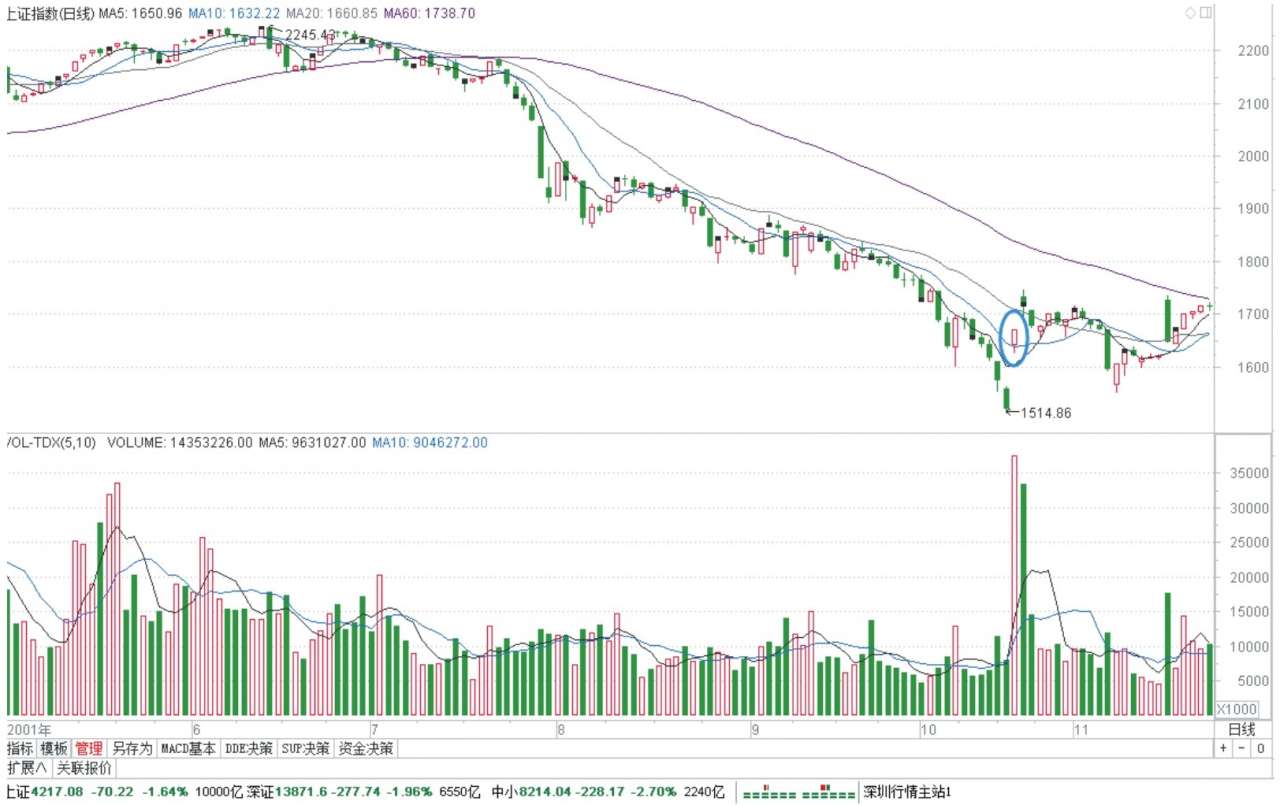This screenshot has height=805, width=1280.
Task: Click the split-panel icon beside the diamond
Action: coord(1205,13)
